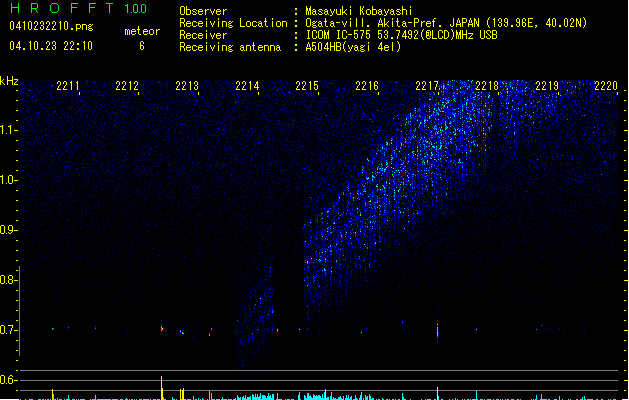Image resolution: width=629 pixels, height=400 pixels.
Task: Click the 0.7 kHz frequency axis label
Action: click(8, 330)
